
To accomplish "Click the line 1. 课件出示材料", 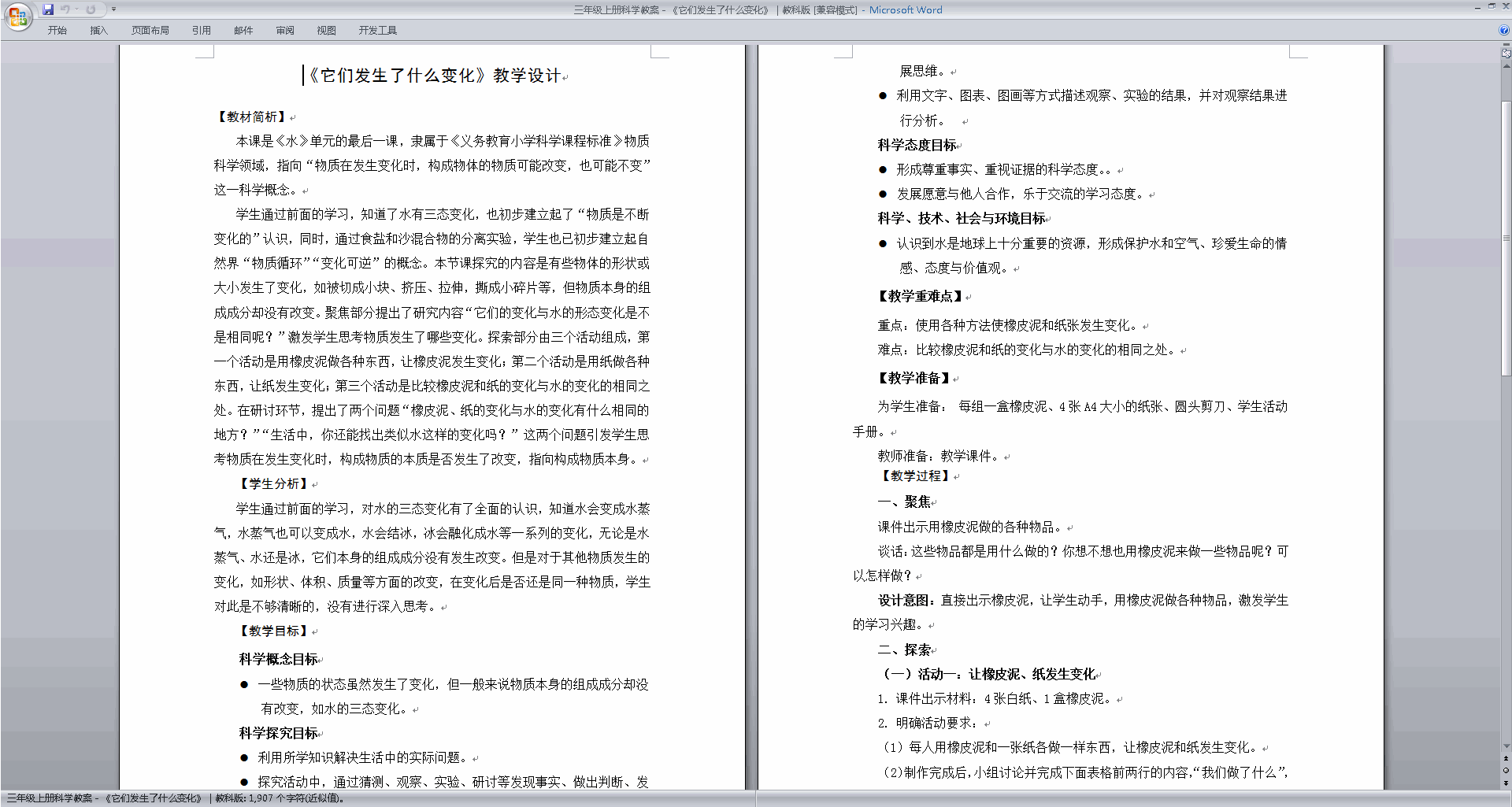I will point(995,698).
